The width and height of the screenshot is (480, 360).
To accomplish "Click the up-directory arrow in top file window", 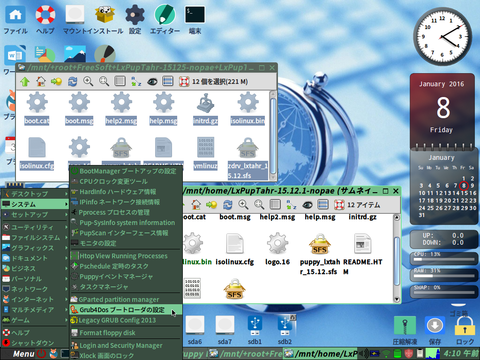I will pos(25,81).
